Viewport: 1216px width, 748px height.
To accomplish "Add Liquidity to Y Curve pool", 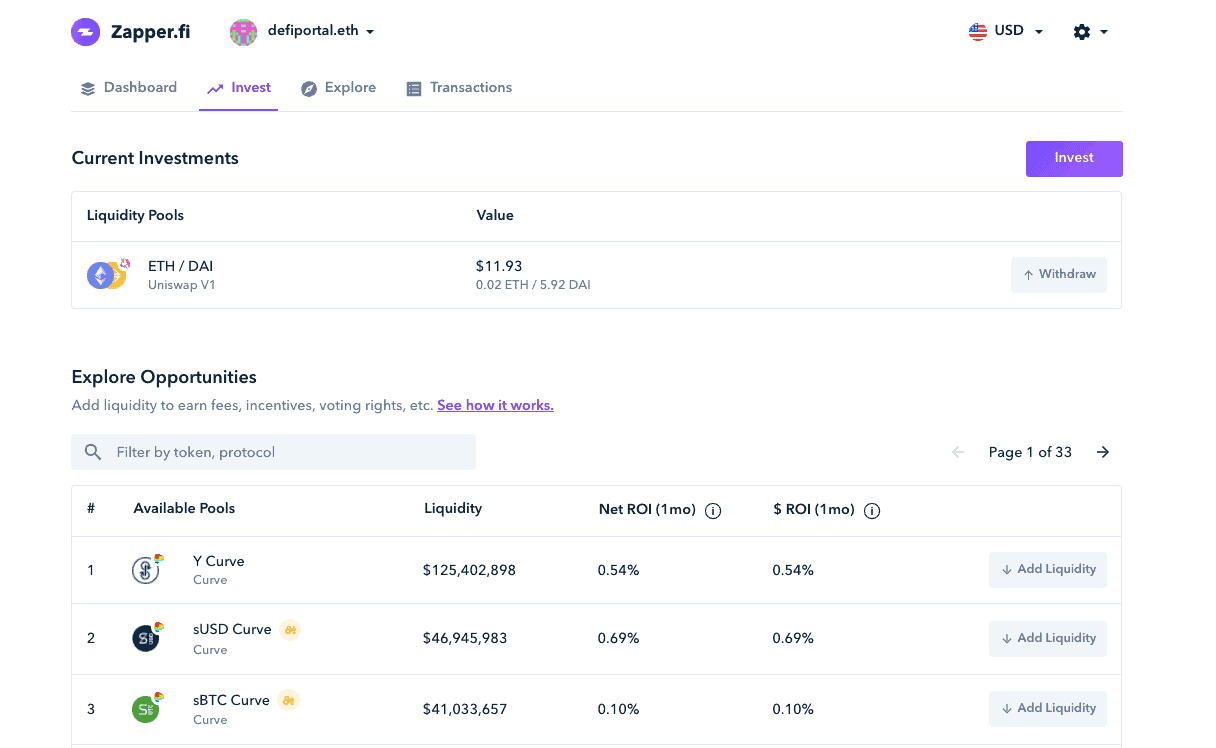I will click(x=1048, y=569).
